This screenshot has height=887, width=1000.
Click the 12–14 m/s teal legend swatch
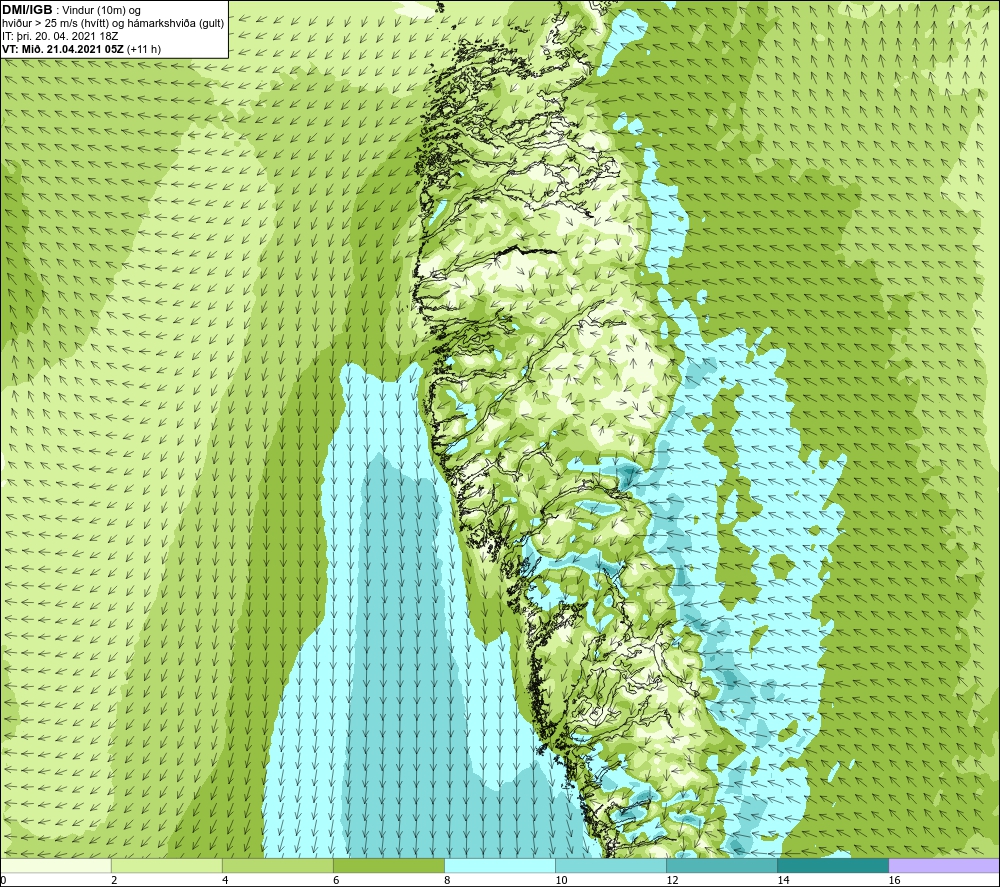[x=722, y=865]
